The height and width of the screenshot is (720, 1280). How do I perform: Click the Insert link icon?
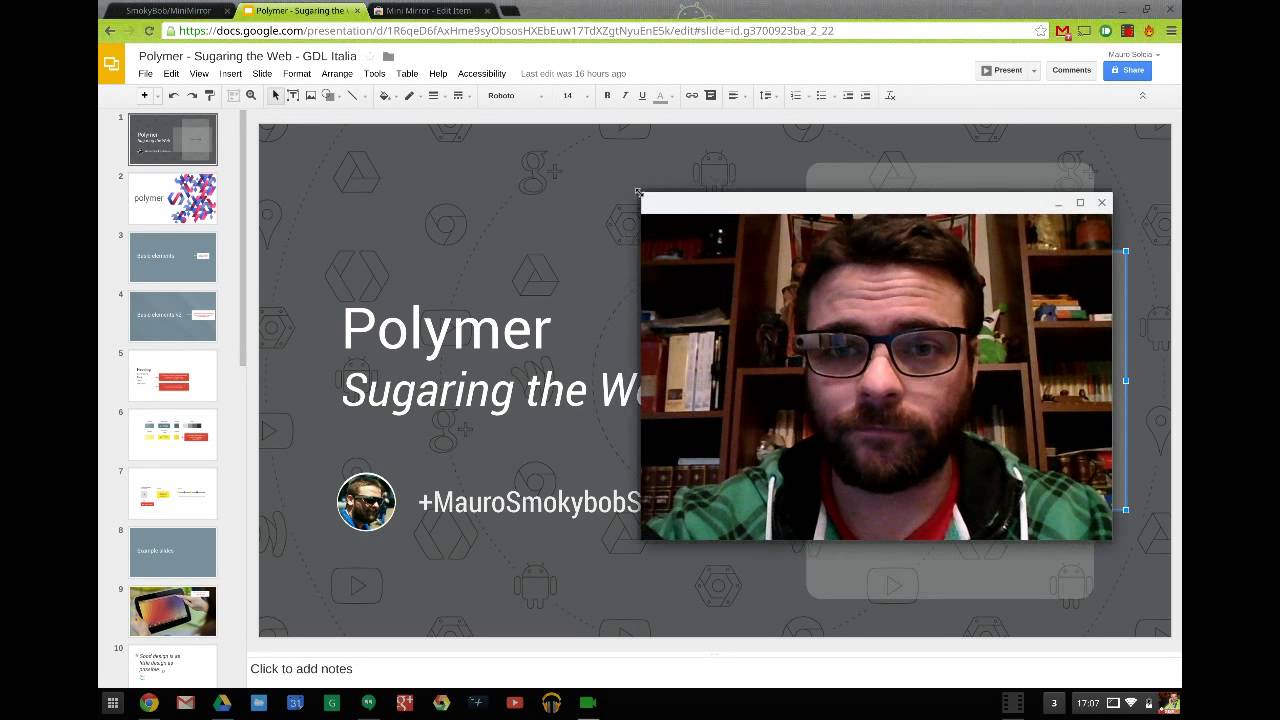692,96
